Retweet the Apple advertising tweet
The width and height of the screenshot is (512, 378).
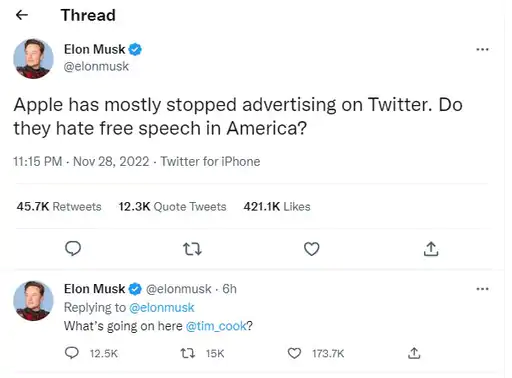[192, 249]
